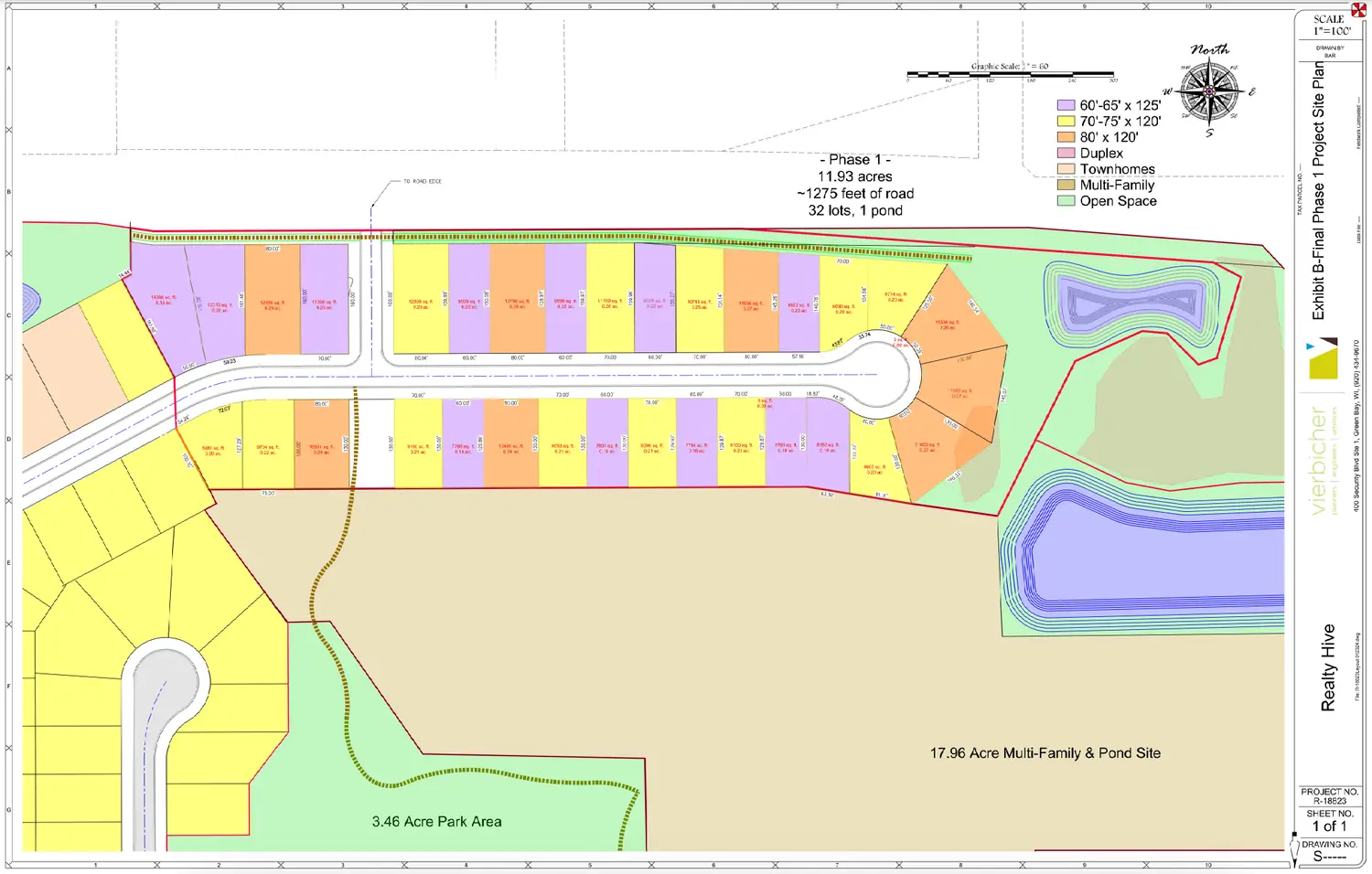
Task: Click the red close icon in top-right corner
Action: click(1358, 10)
